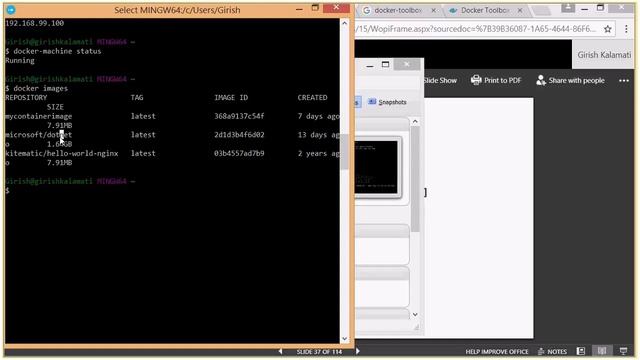Screen dimensions: 640x360
Task: Click the IMAGE ID column header
Action: coord(231,98)
